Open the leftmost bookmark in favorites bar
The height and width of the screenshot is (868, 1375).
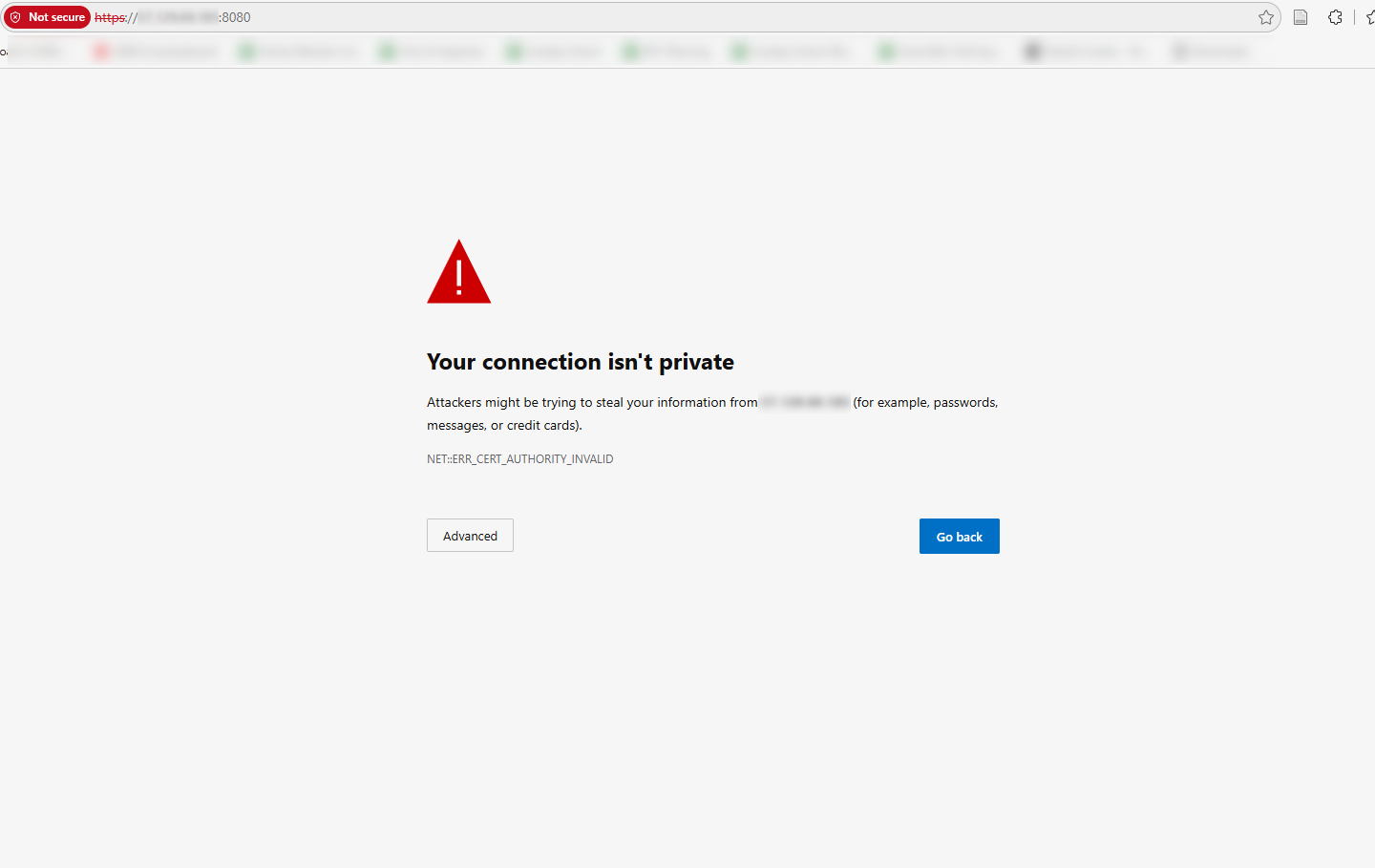(33, 52)
